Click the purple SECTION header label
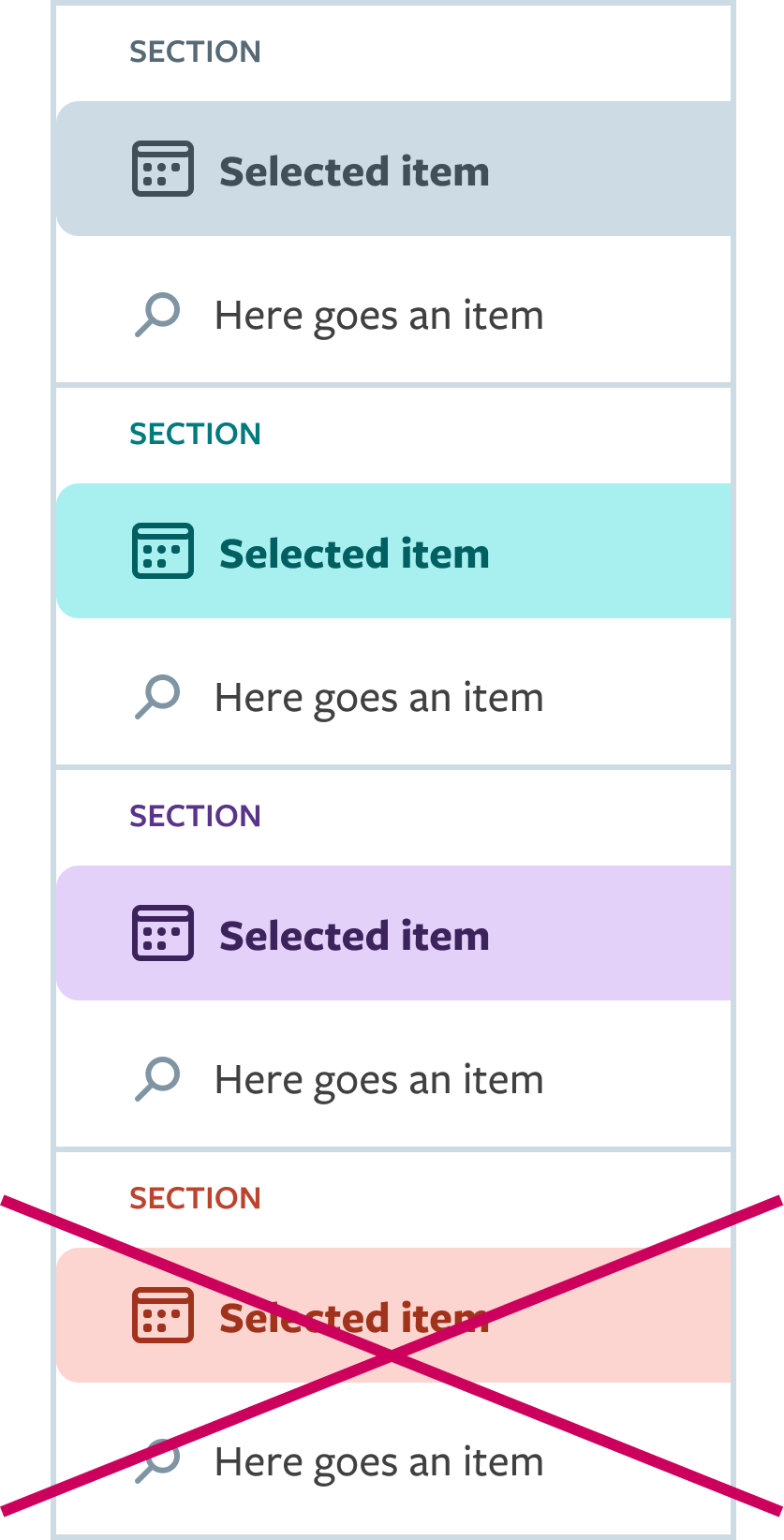This screenshot has width=784, height=1540. 195,816
